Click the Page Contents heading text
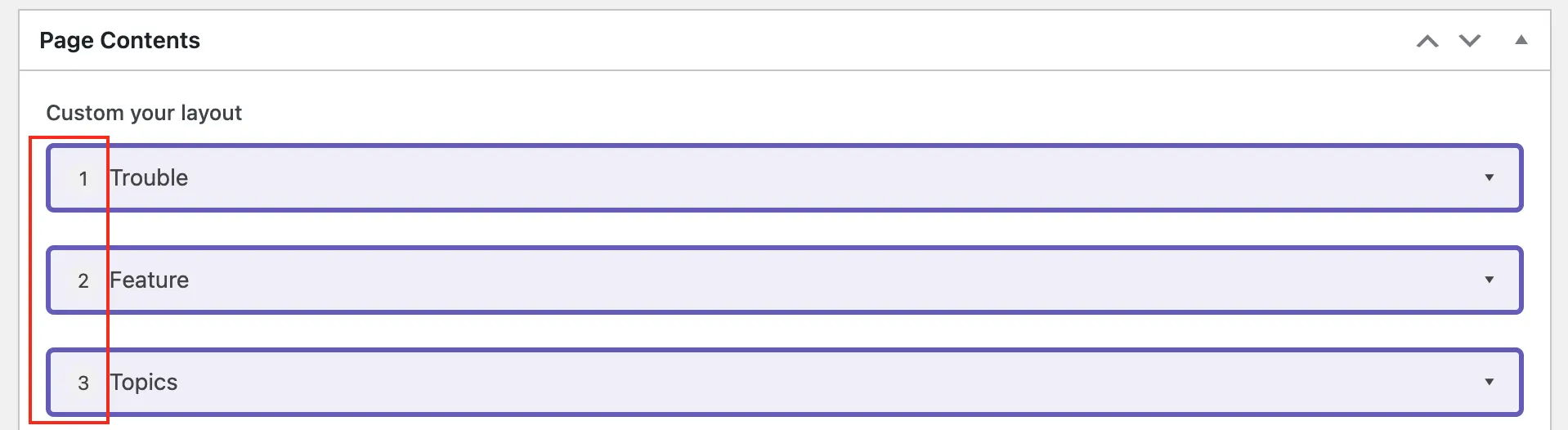 [x=119, y=40]
